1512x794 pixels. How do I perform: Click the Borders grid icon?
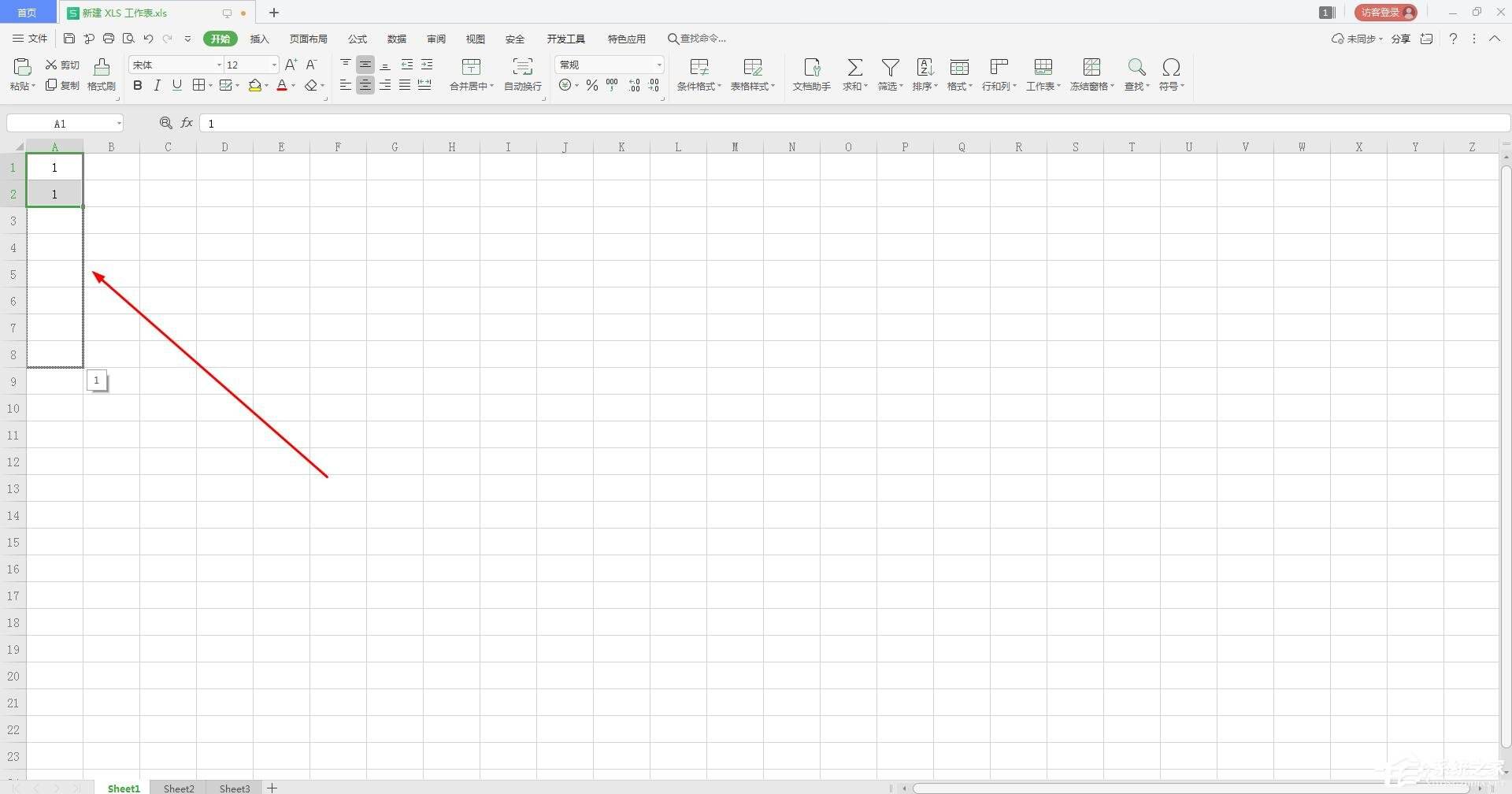199,85
